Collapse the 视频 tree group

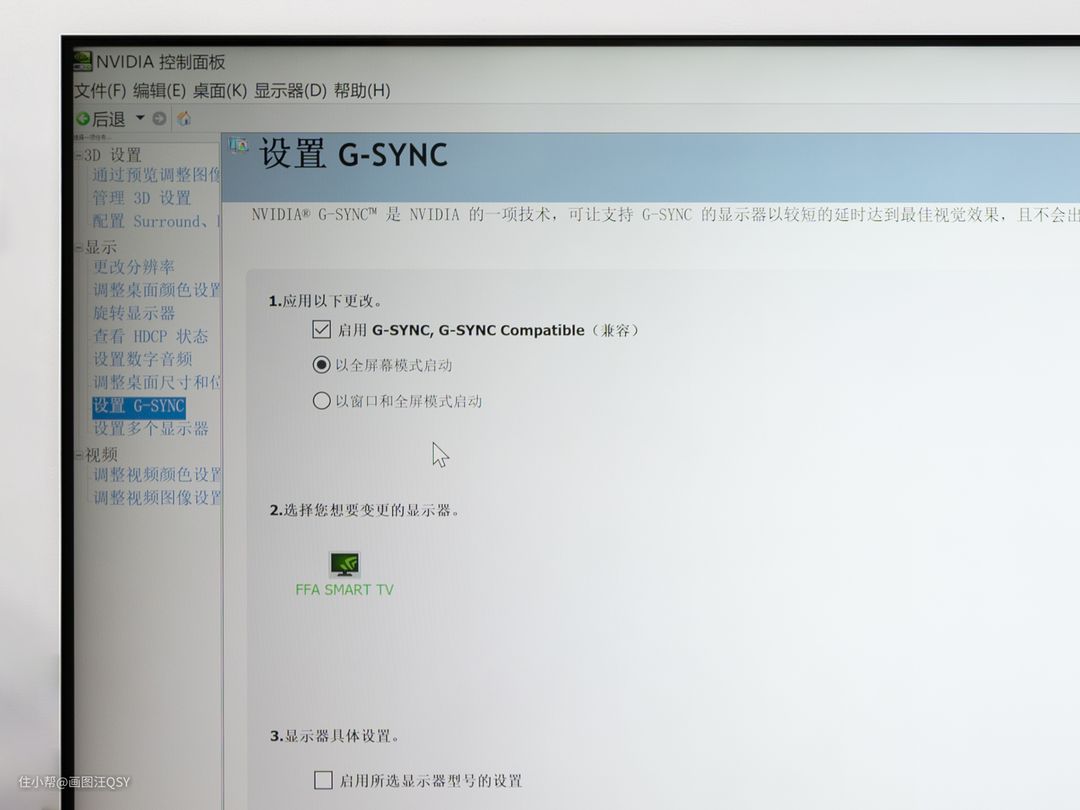pos(79,455)
